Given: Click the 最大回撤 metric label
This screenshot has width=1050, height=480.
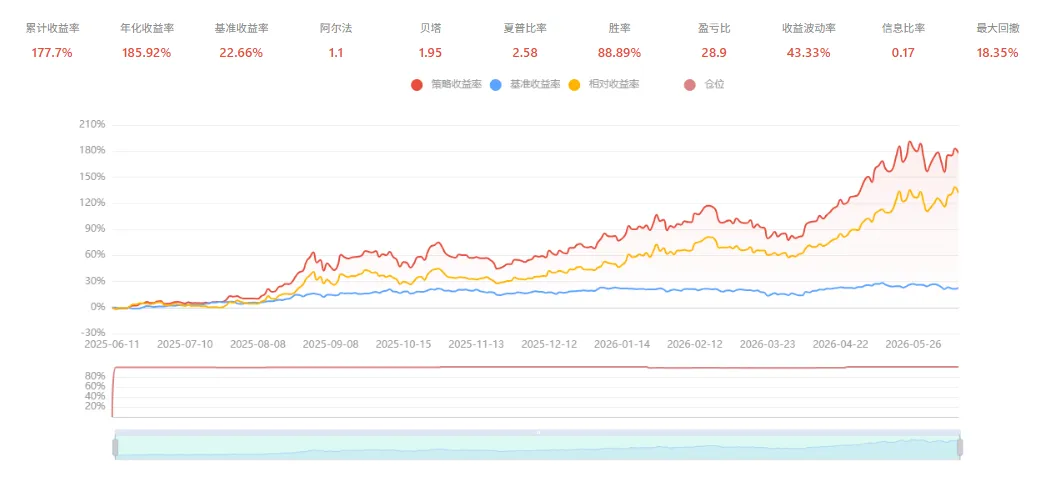Looking at the screenshot, I should pyautogui.click(x=998, y=29).
